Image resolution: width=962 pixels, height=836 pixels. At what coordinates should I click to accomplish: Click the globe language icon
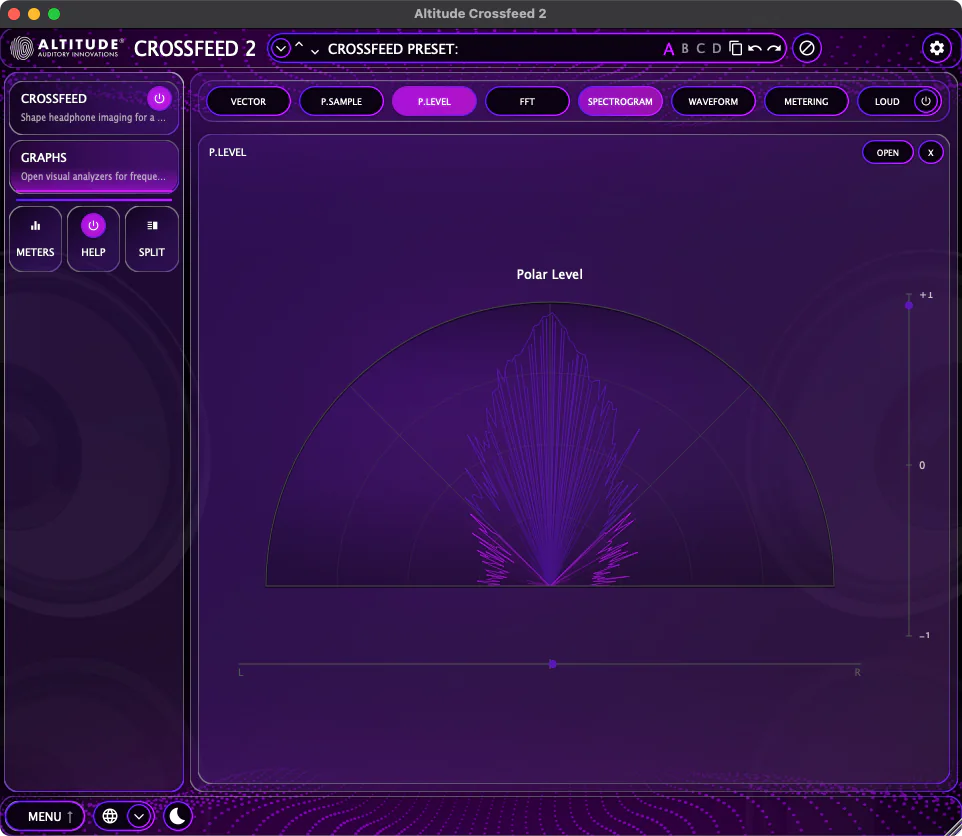110,816
